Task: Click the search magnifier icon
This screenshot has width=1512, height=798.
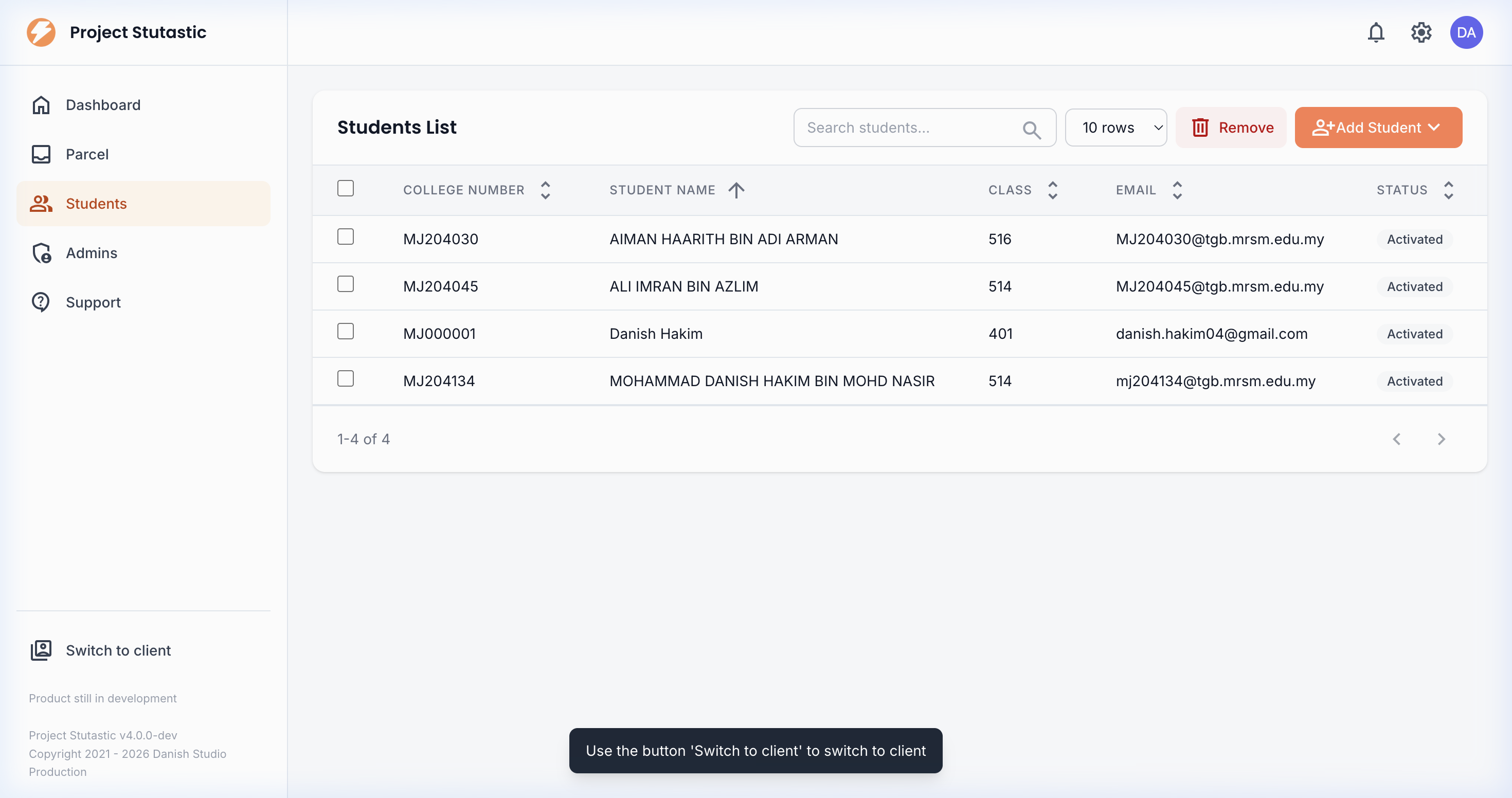Action: click(1031, 129)
